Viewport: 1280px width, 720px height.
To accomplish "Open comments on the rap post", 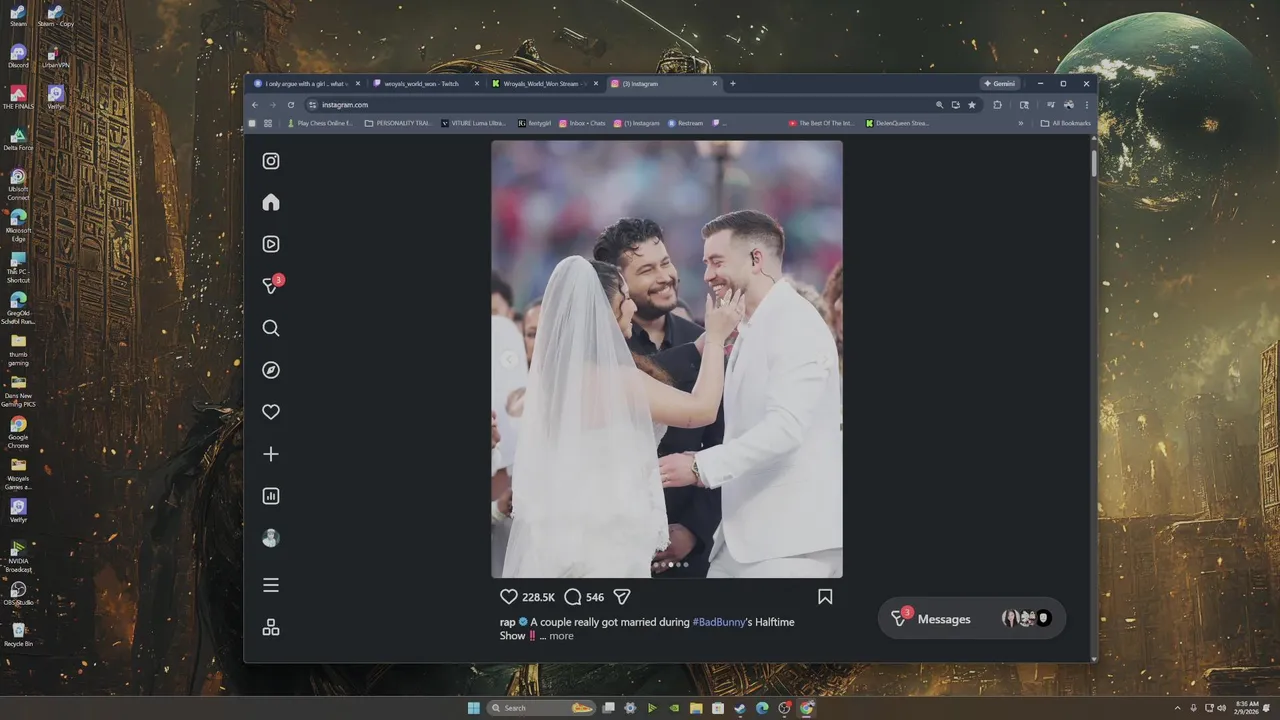I will pos(573,597).
